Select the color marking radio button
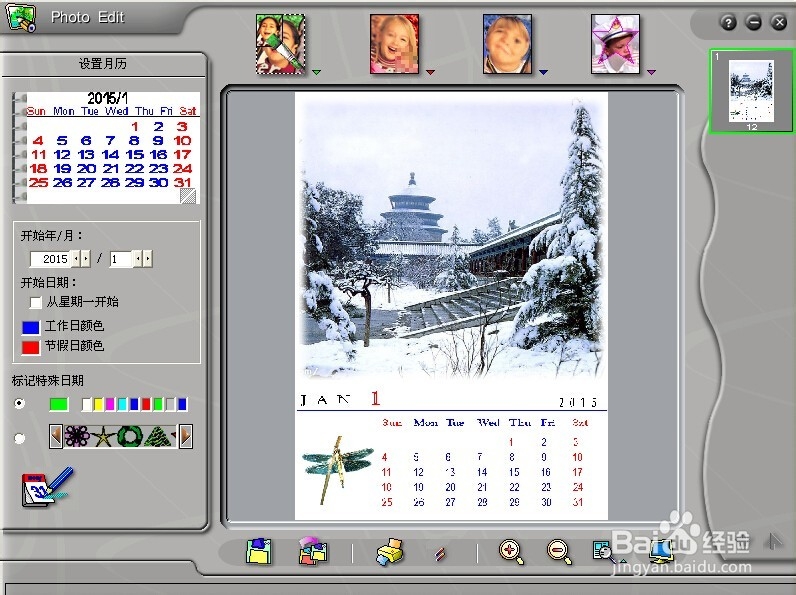 [x=19, y=404]
